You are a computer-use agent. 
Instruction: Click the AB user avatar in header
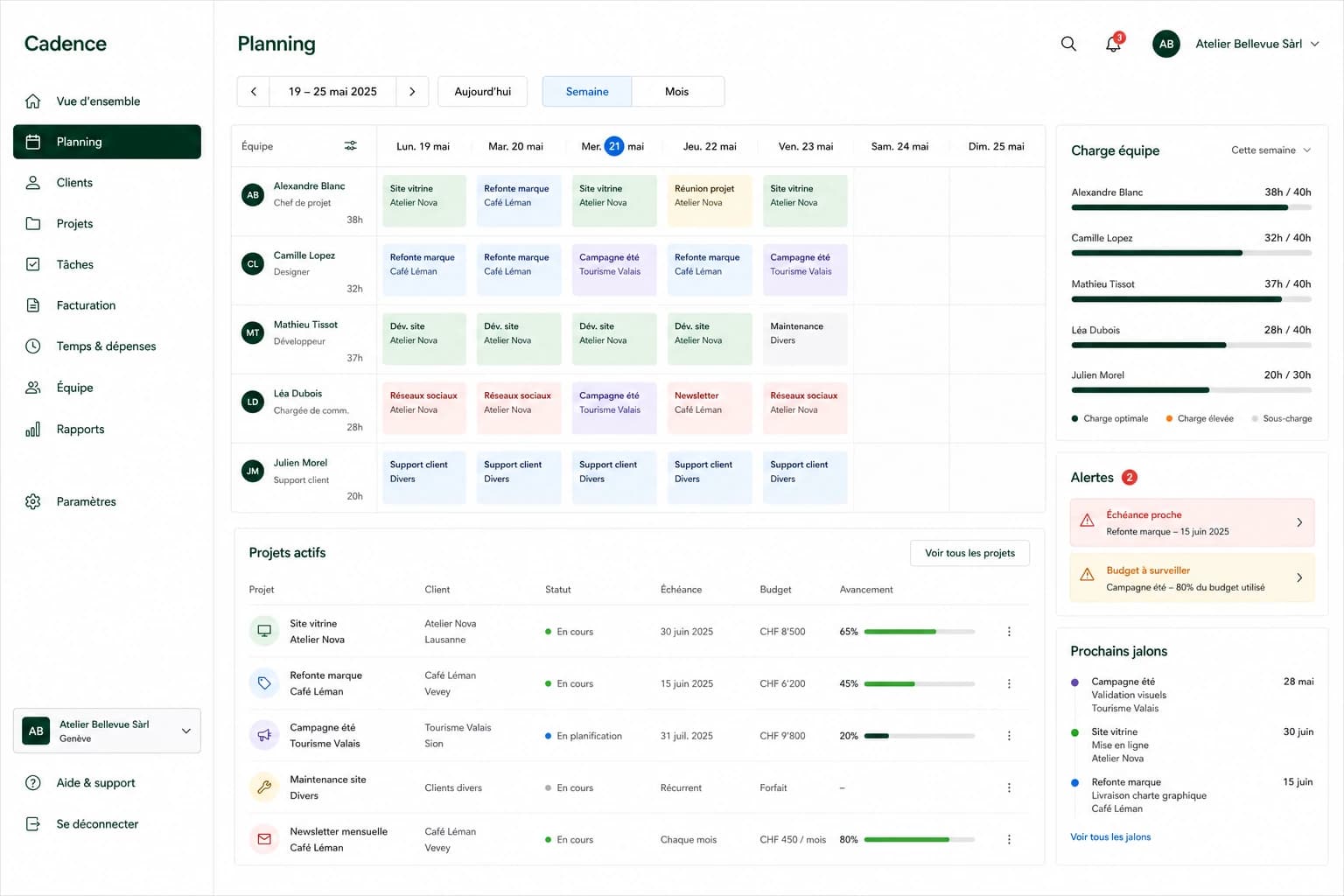click(1166, 44)
